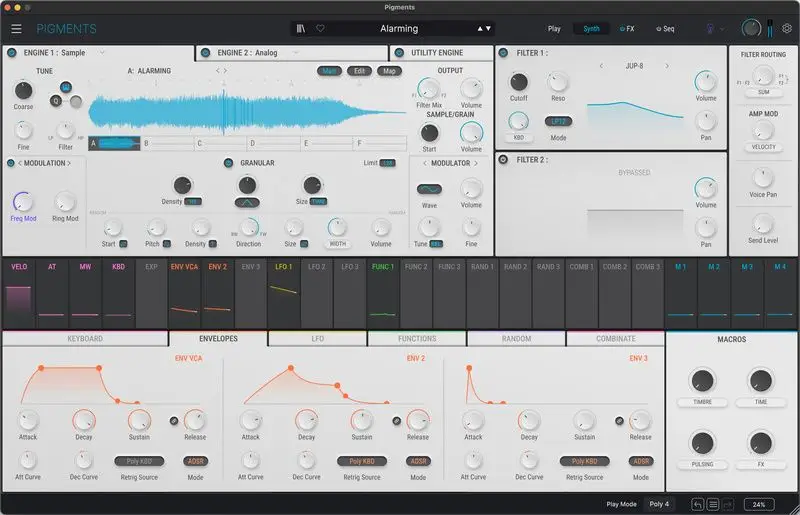Click the keyboard tracking icon in Tune section

click(65, 87)
